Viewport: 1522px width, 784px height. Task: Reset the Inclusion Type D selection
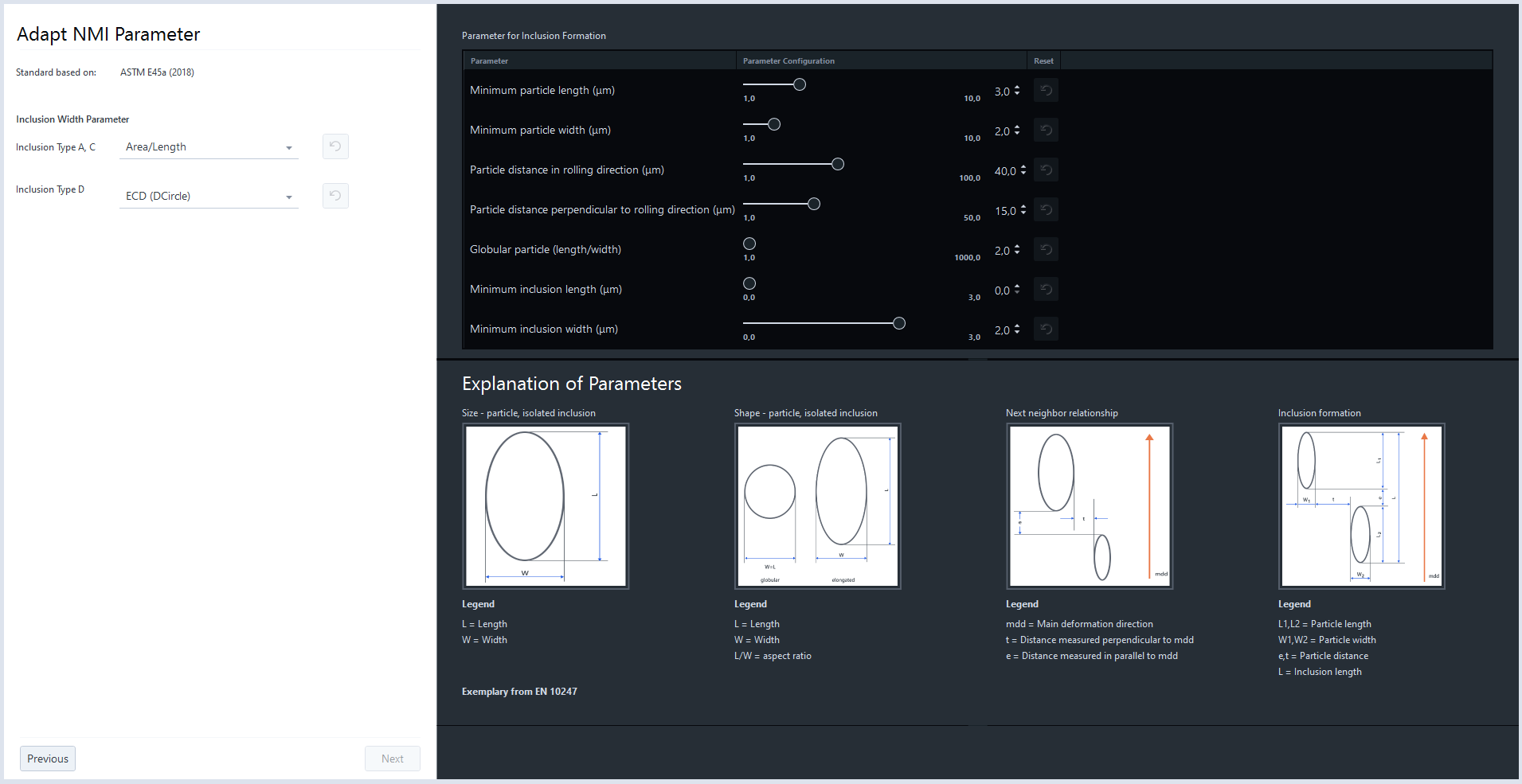pyautogui.click(x=335, y=196)
